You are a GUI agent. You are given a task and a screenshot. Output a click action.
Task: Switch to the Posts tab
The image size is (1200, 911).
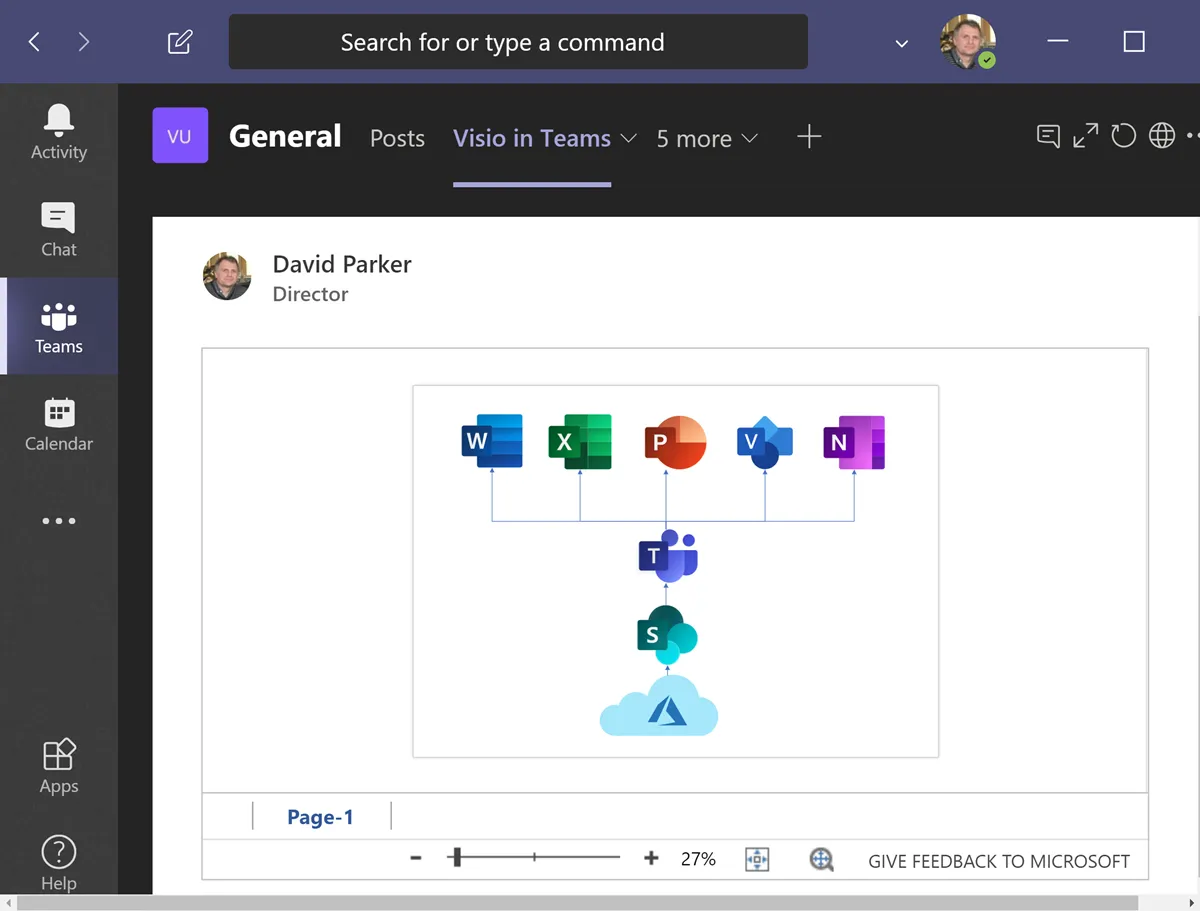(397, 138)
